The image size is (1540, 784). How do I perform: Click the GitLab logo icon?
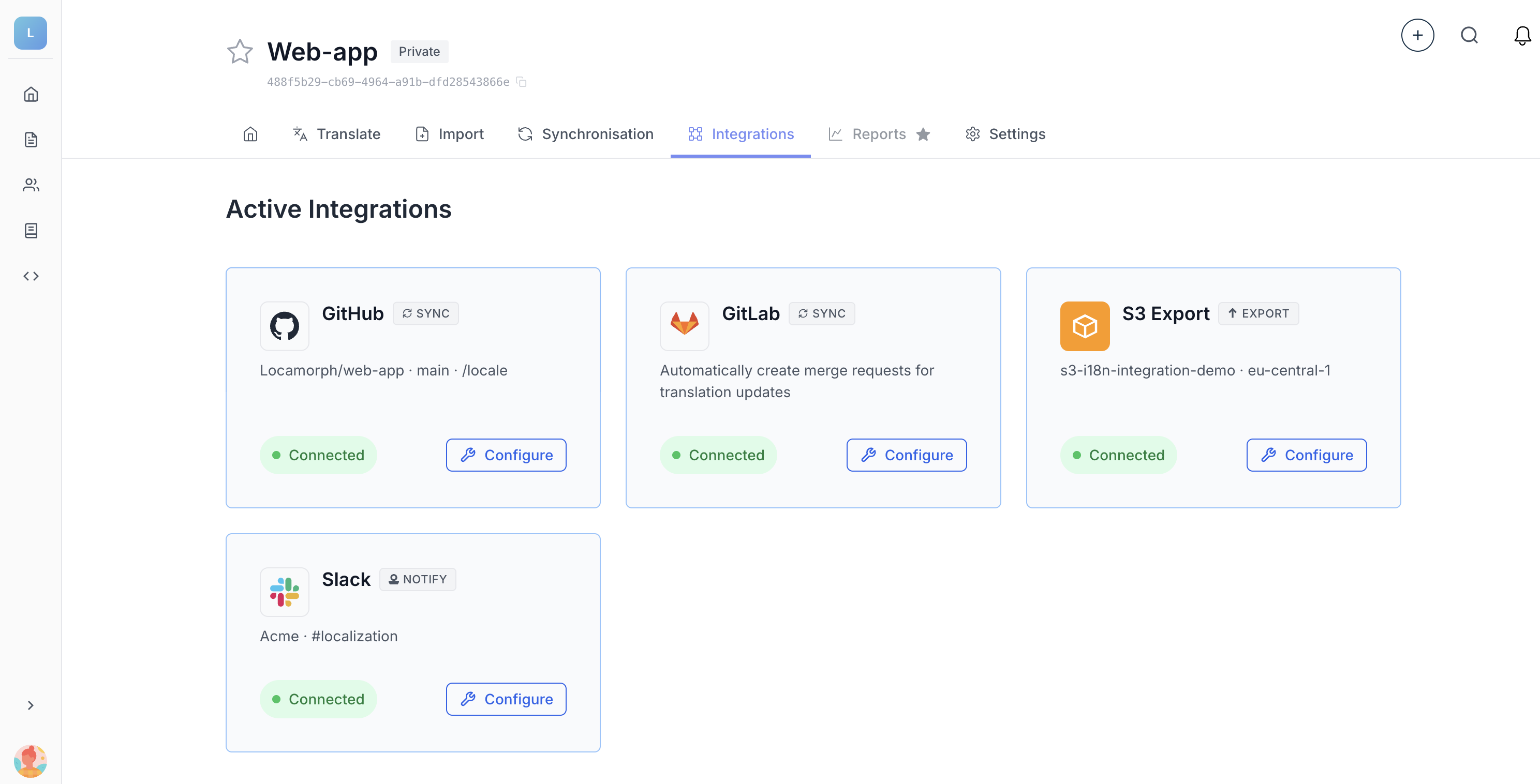685,326
